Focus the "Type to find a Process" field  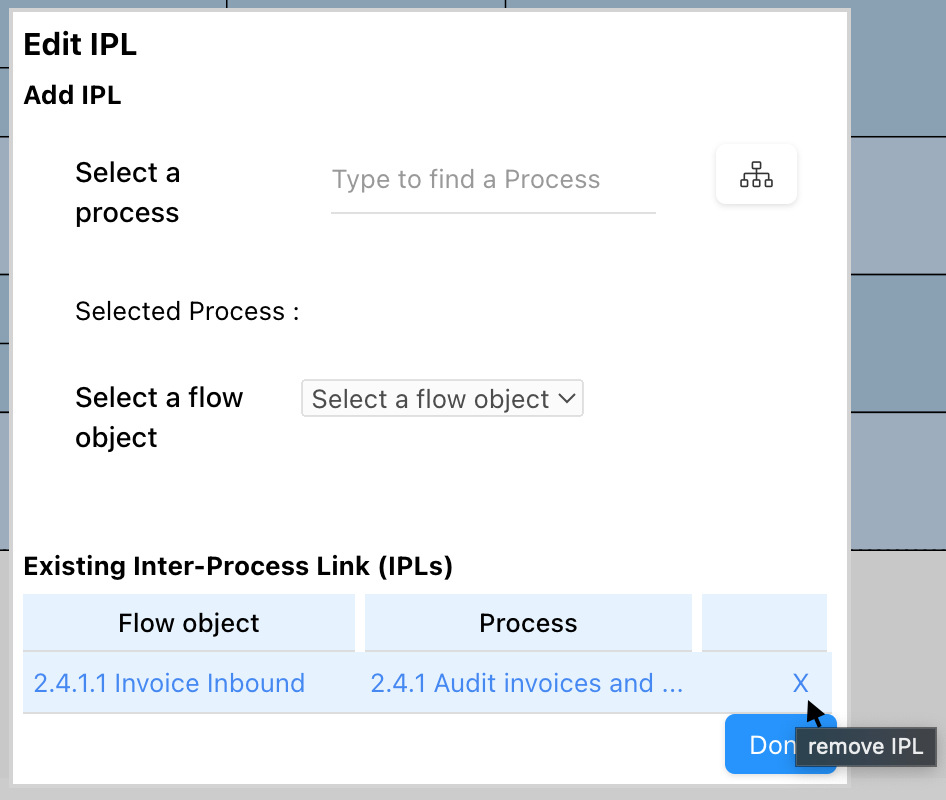[x=492, y=180]
